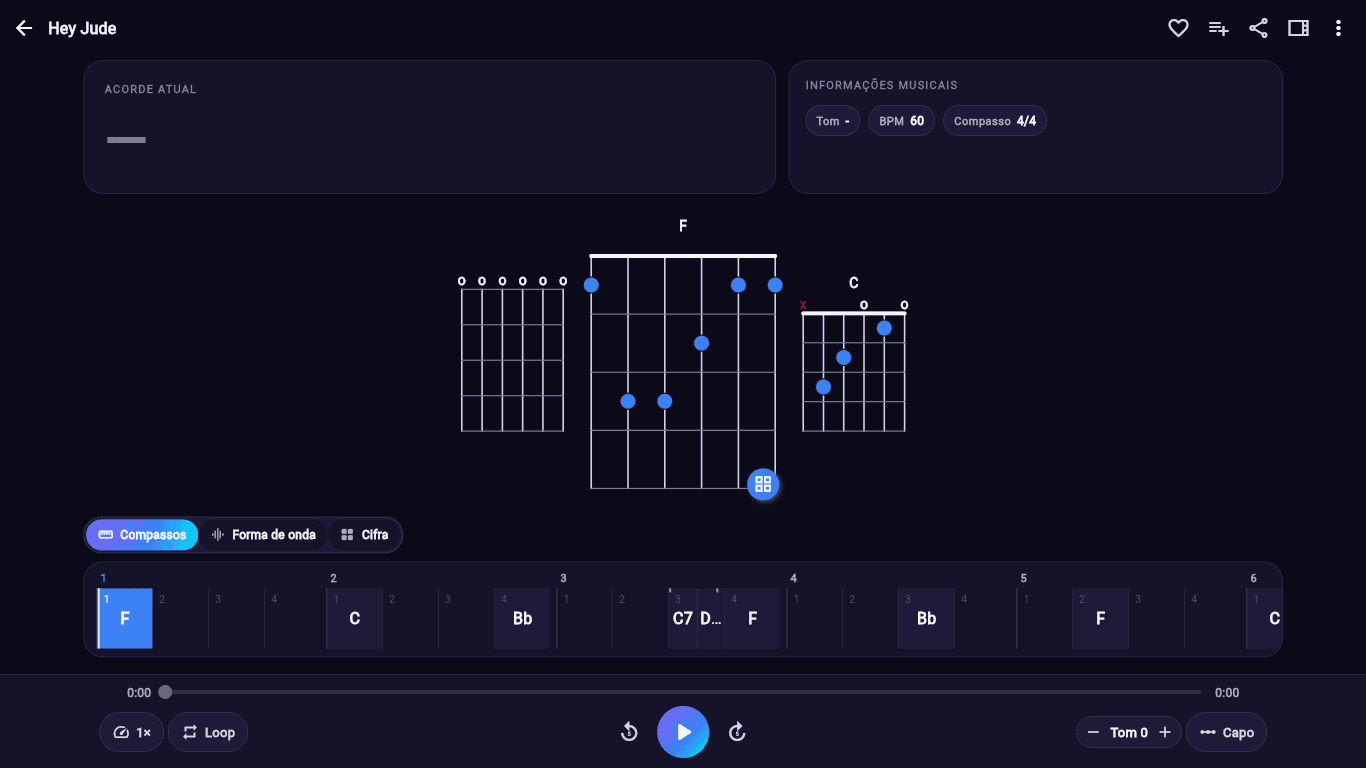This screenshot has height=768, width=1366.
Task: Click the empty open-strings chord diagram
Action: (x=512, y=355)
